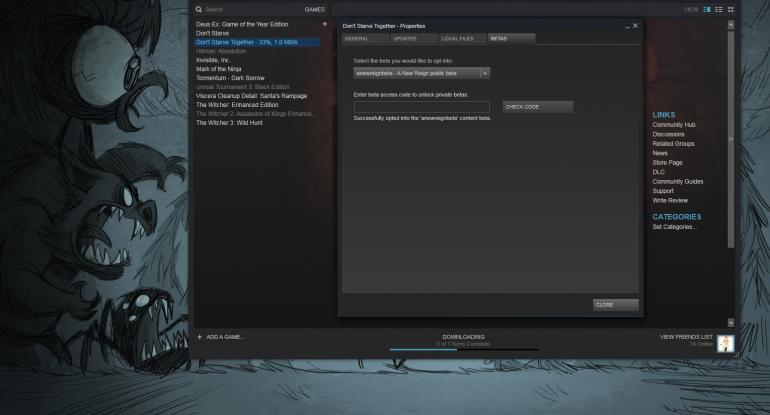Select The Witcher 3: Wild Hunt
The width and height of the screenshot is (770, 415).
tap(229, 123)
